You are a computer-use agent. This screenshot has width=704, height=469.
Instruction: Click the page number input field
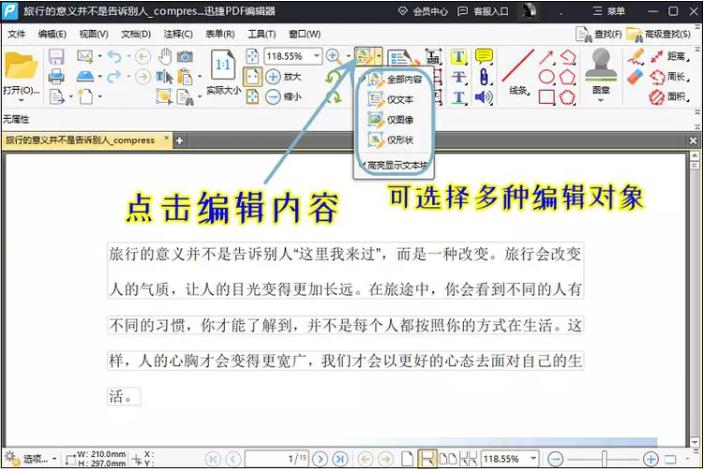click(277, 459)
